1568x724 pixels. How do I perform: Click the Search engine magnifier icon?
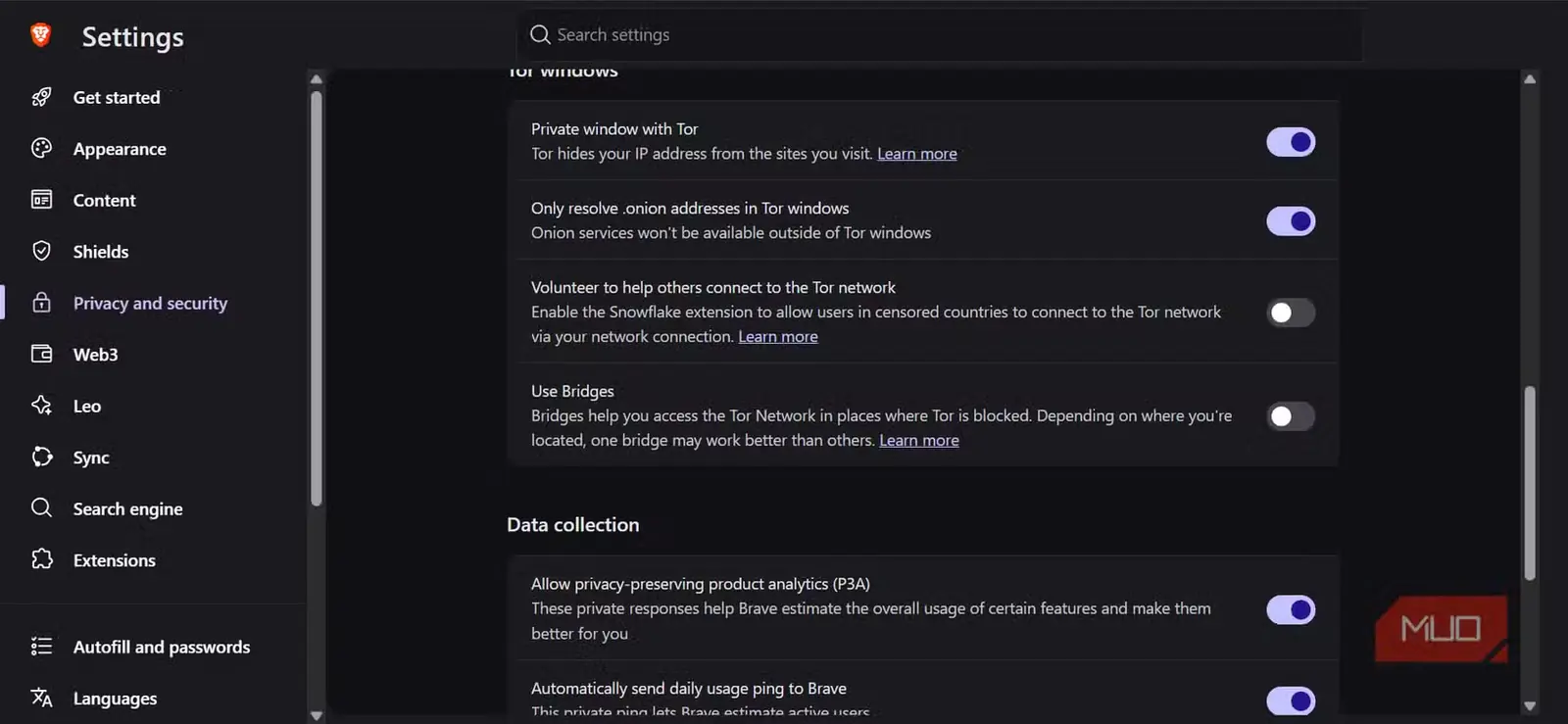41,507
